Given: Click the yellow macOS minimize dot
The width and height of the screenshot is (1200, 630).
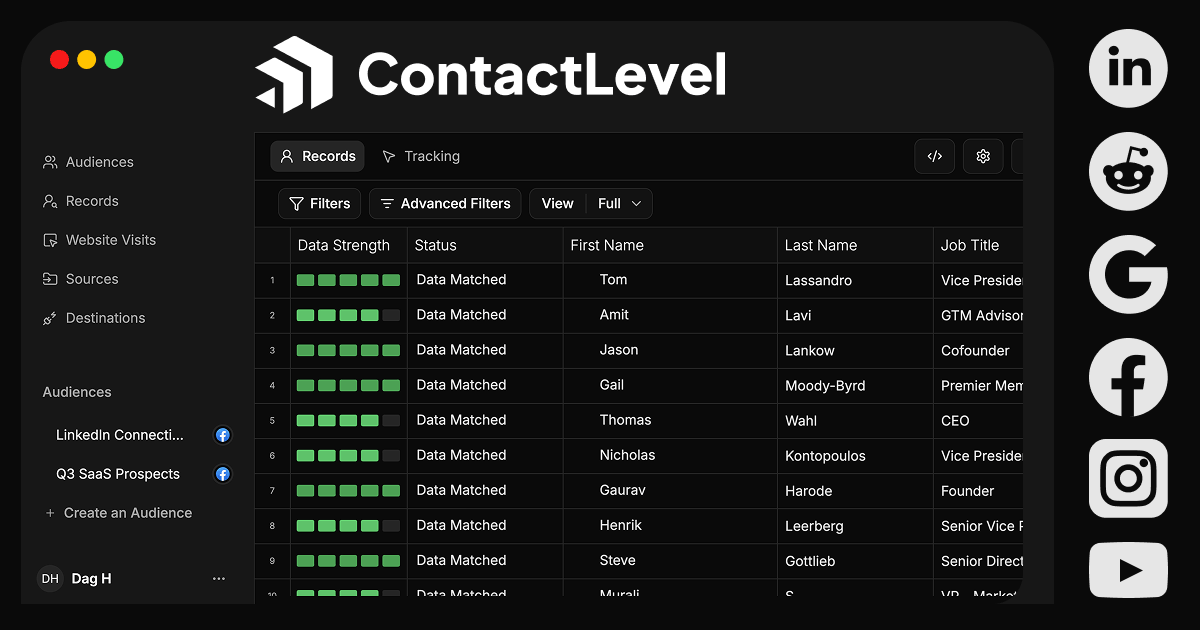Looking at the screenshot, I should coord(87,59).
